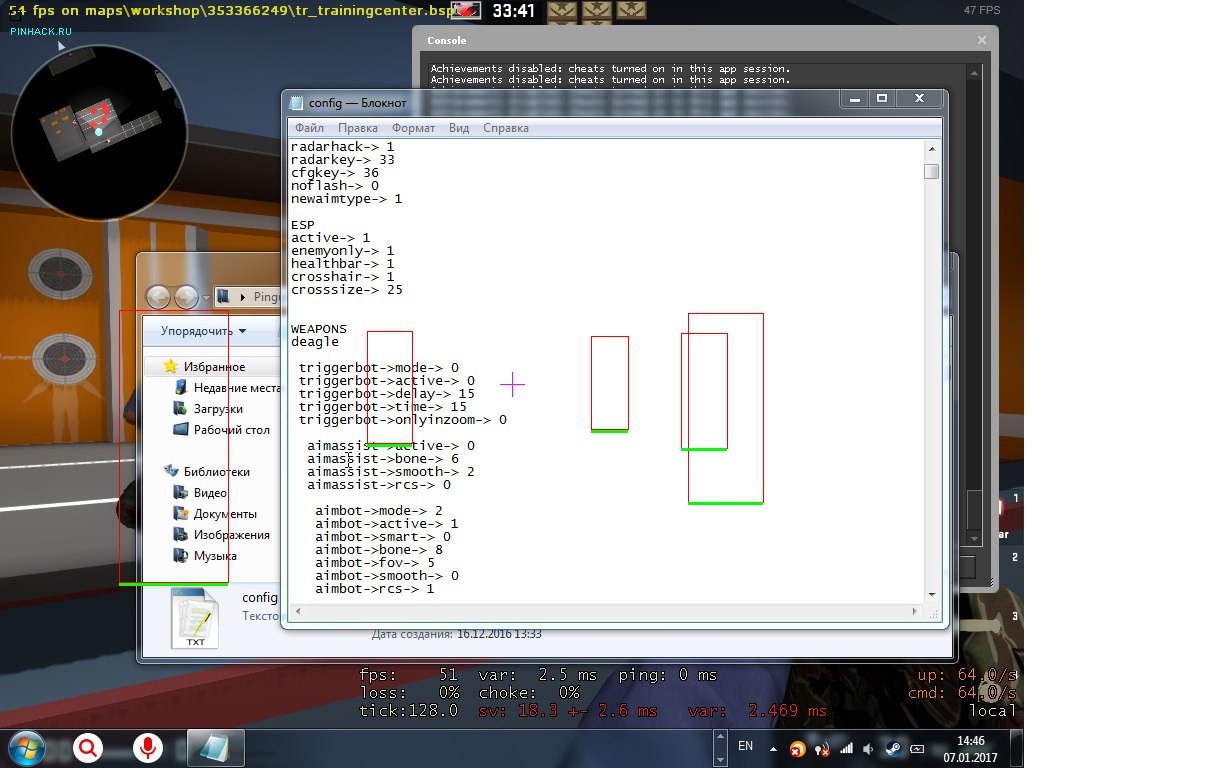Click Explorer back navigation arrow
The height and width of the screenshot is (768, 1223).
160,297
